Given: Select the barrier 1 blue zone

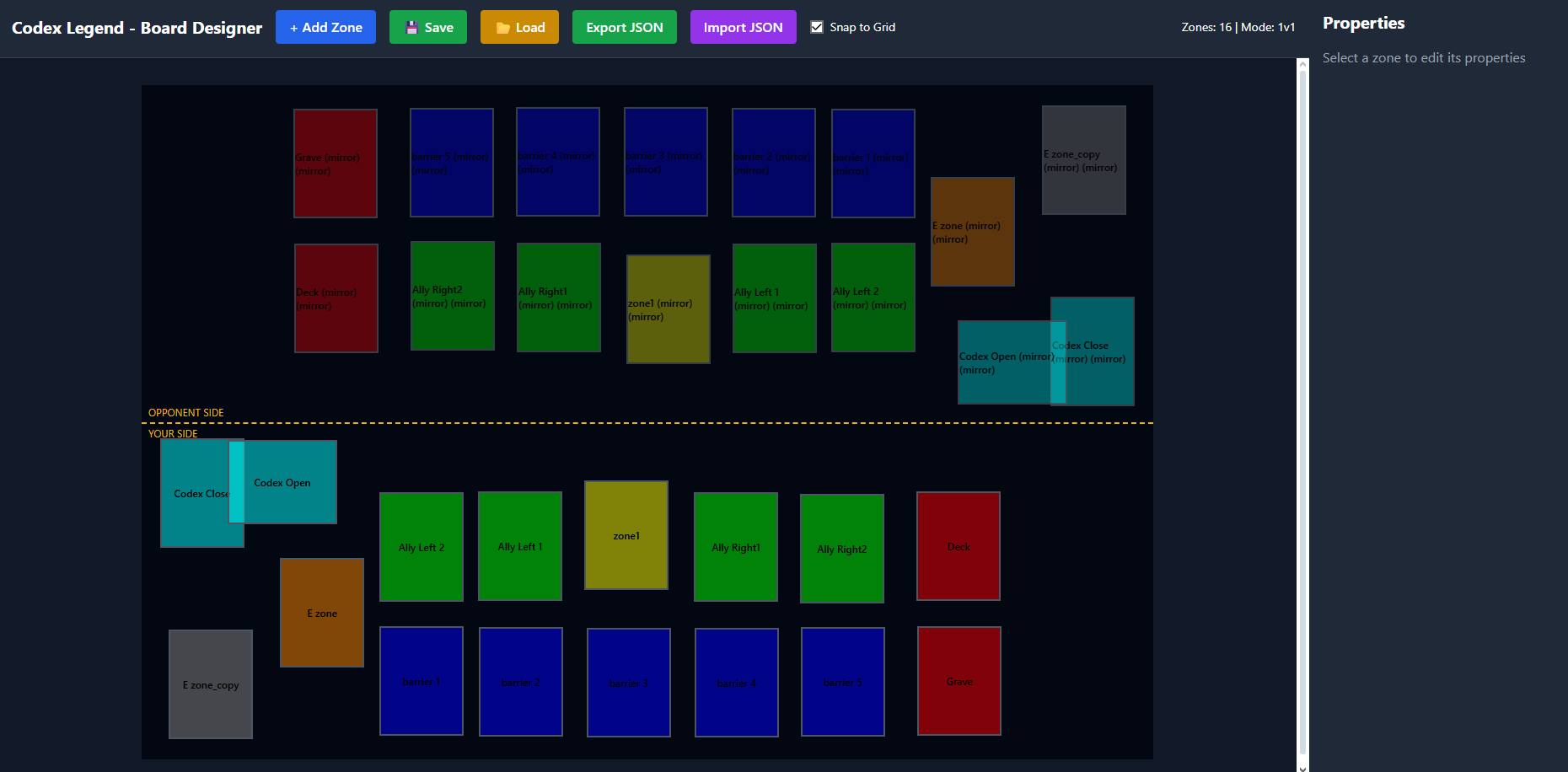Looking at the screenshot, I should coord(422,681).
